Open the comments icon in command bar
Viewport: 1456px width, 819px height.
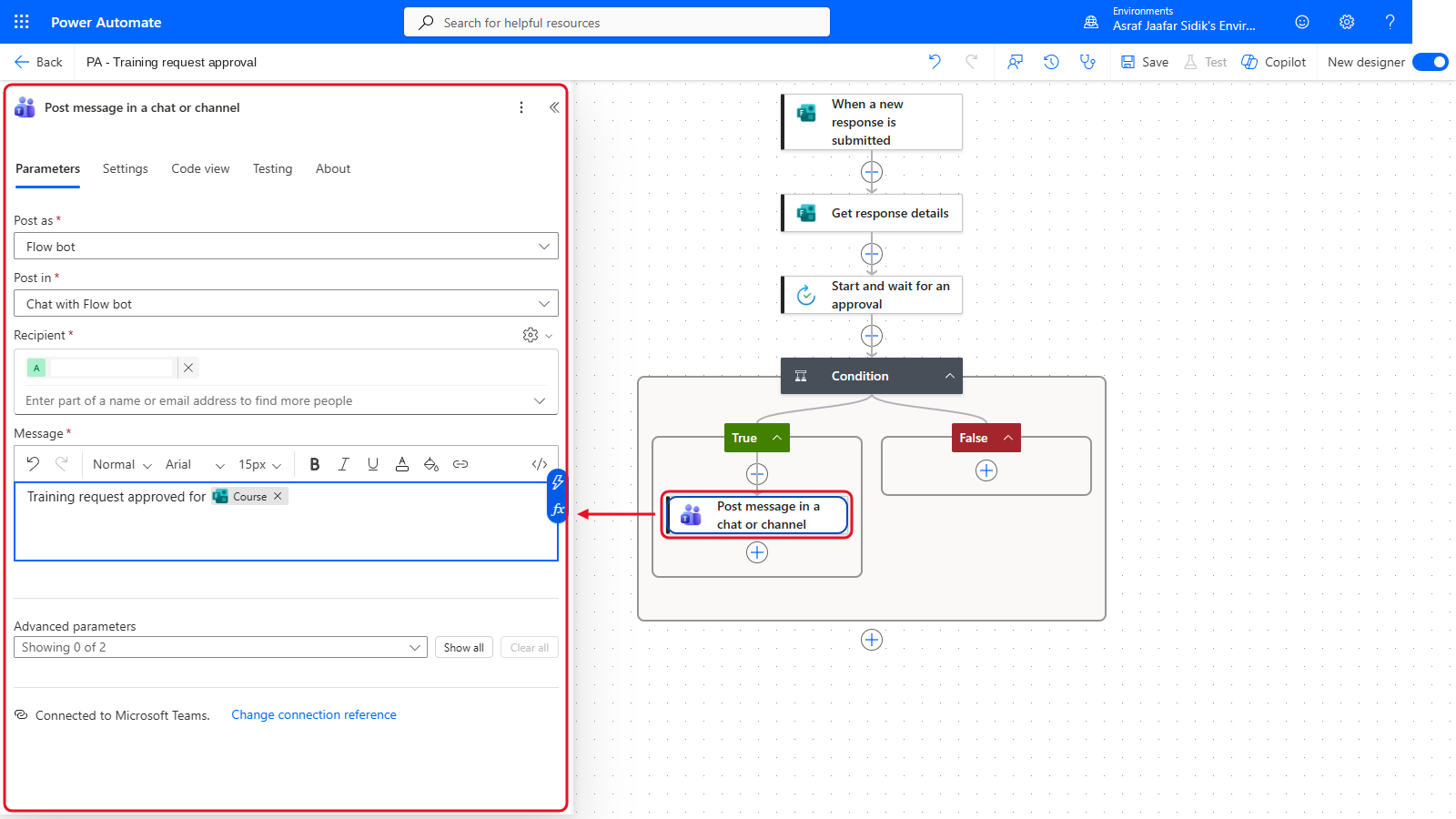click(x=1015, y=62)
